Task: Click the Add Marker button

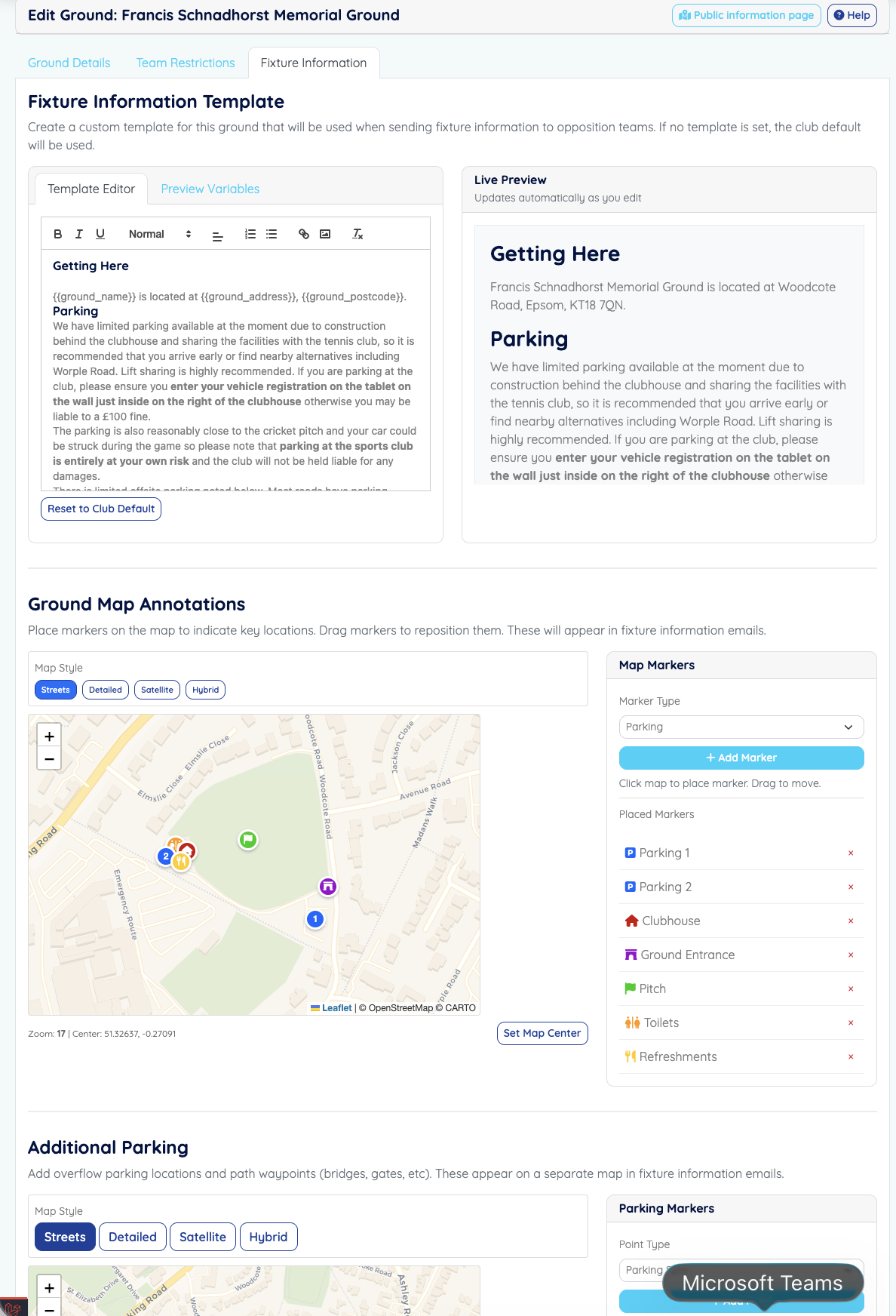Action: [741, 758]
